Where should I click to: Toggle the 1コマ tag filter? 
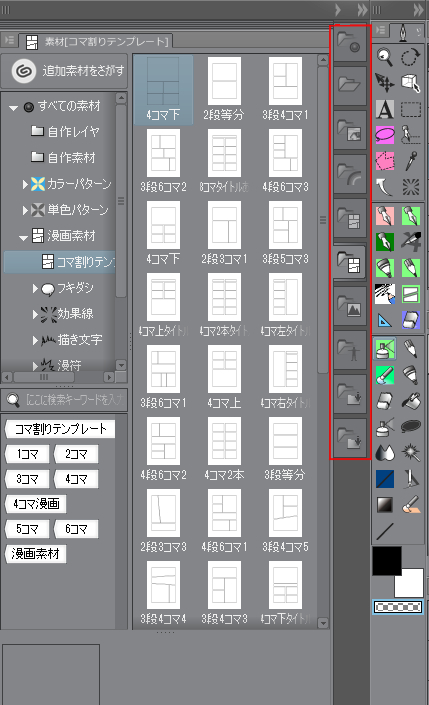(x=27, y=454)
